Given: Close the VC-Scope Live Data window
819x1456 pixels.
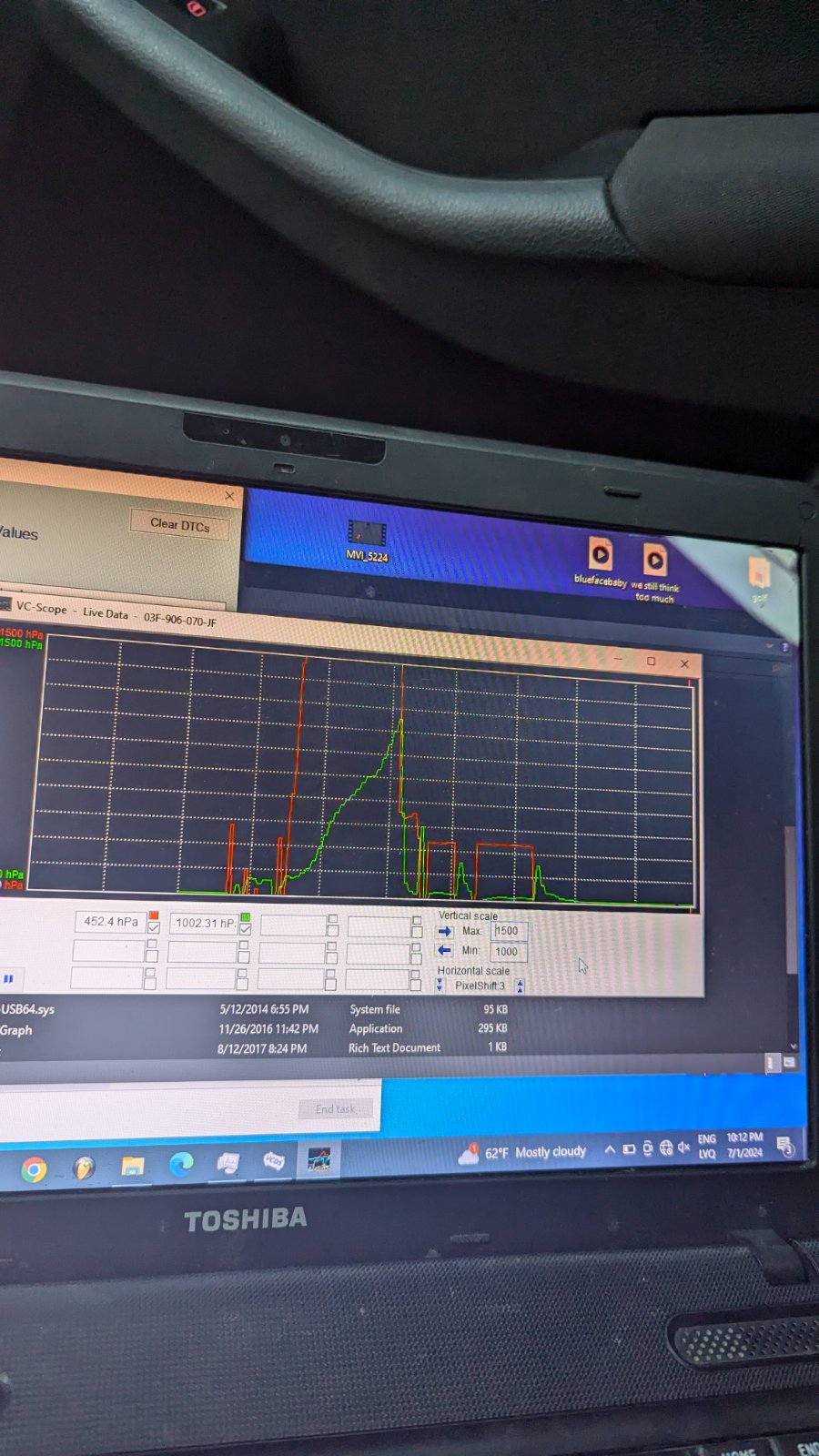Looking at the screenshot, I should [x=684, y=663].
